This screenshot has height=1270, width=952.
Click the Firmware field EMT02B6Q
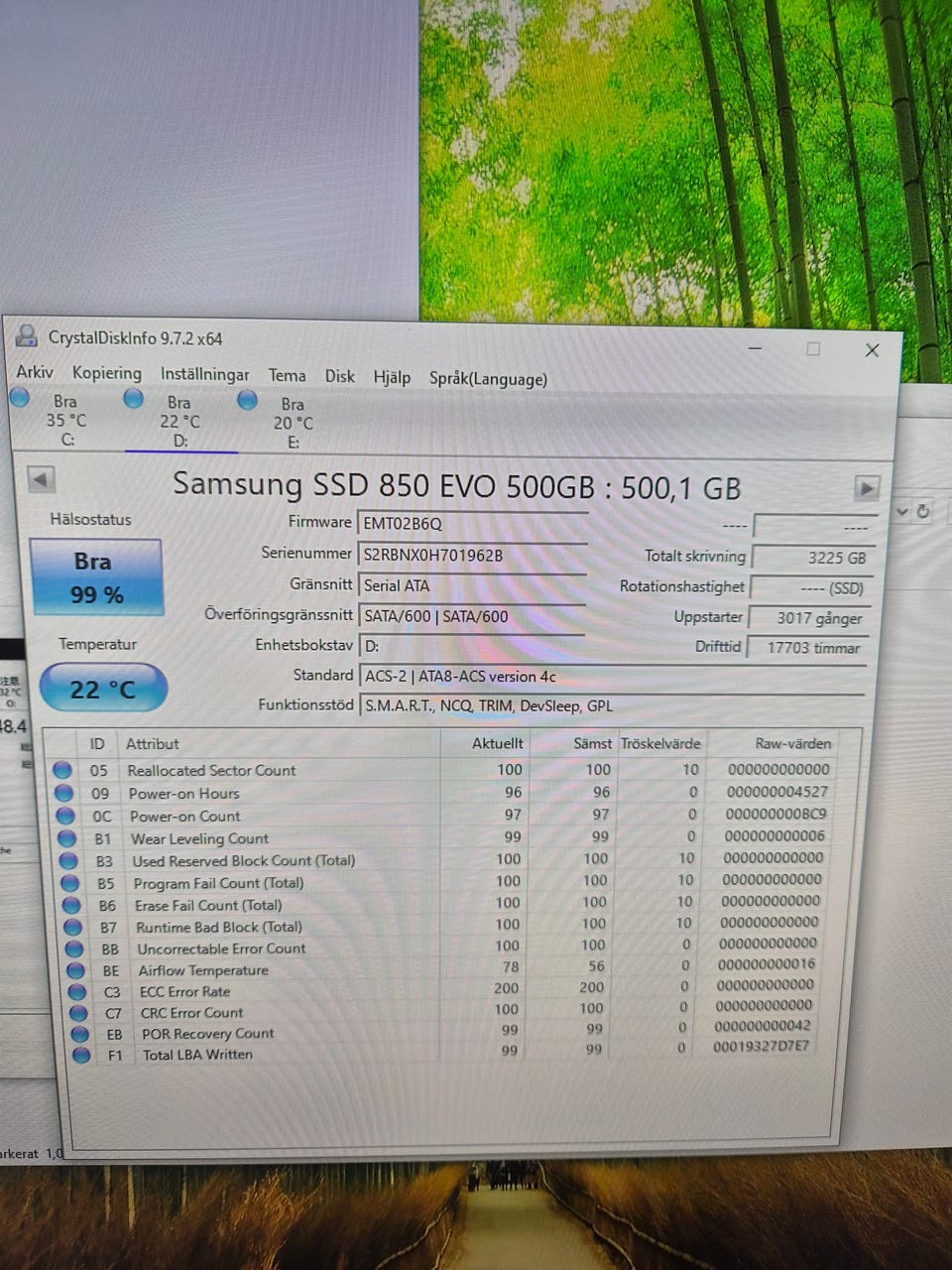point(472,524)
